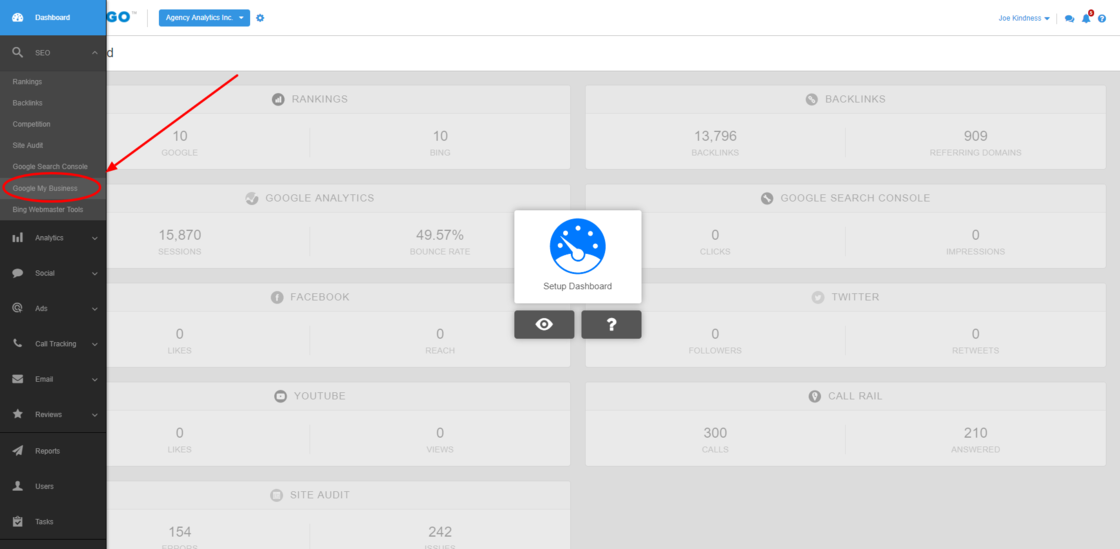Click the Reviews star icon
The width and height of the screenshot is (1120, 549).
coord(18,414)
